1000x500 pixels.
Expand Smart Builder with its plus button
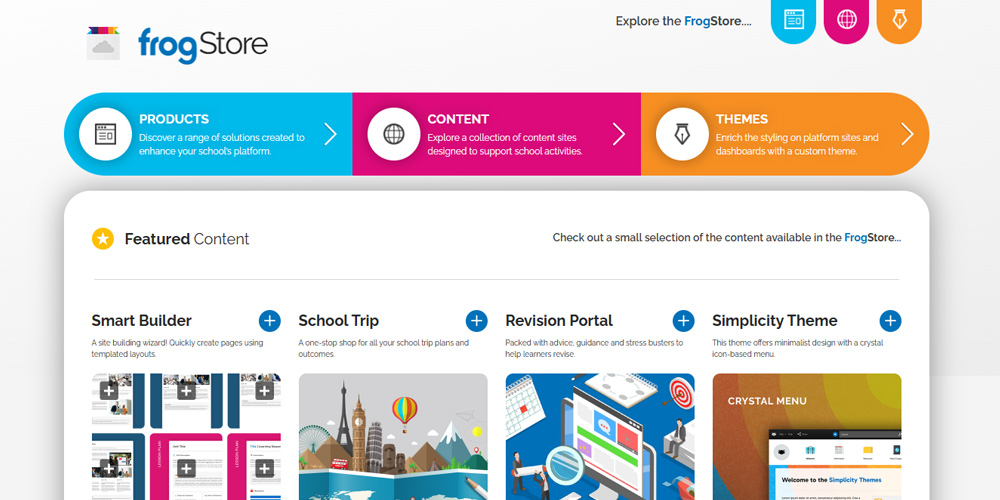(270, 320)
